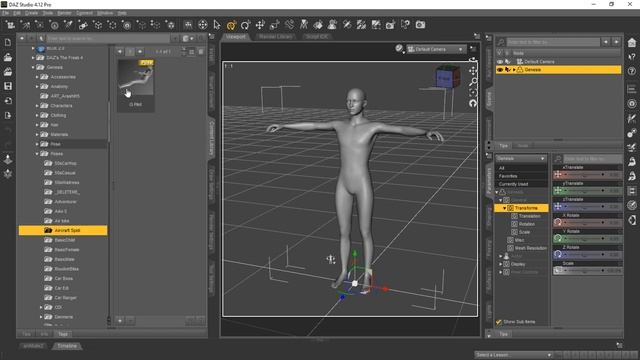Click the search magnifier icon in the Scene pane

coord(501,42)
